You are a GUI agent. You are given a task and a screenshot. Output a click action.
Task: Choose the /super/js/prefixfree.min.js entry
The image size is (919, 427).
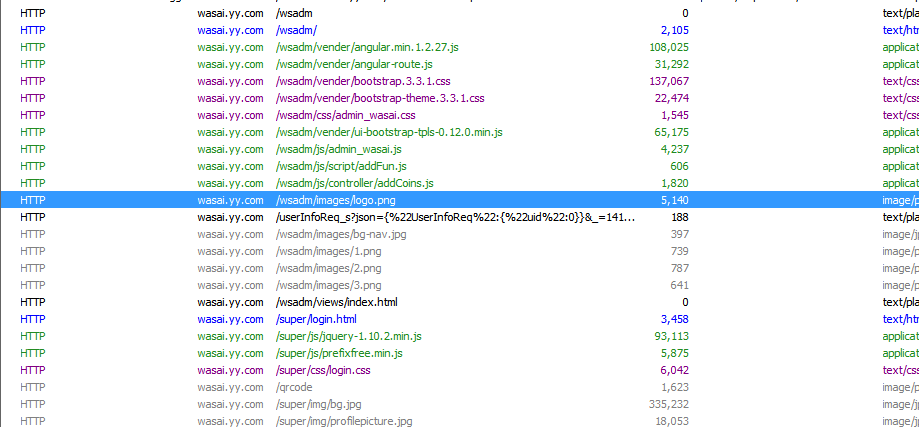460,353
